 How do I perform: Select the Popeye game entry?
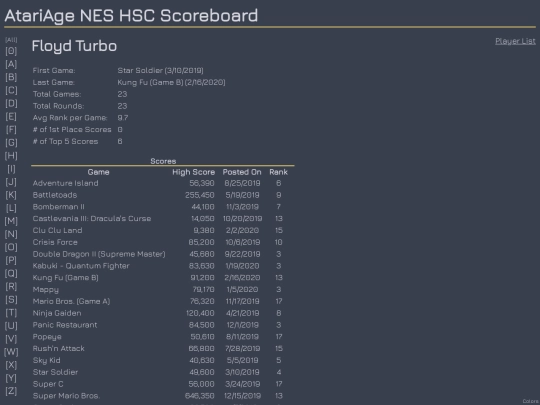click(47, 337)
